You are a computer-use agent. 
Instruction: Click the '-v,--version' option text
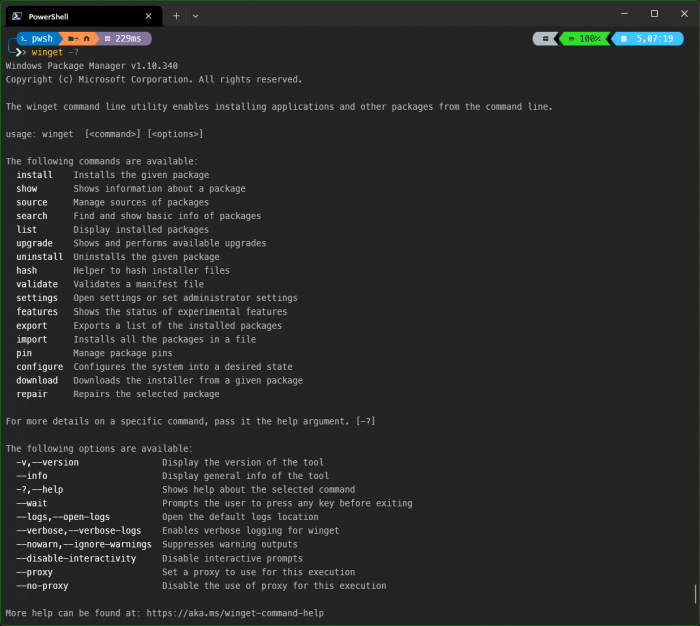tap(47, 463)
